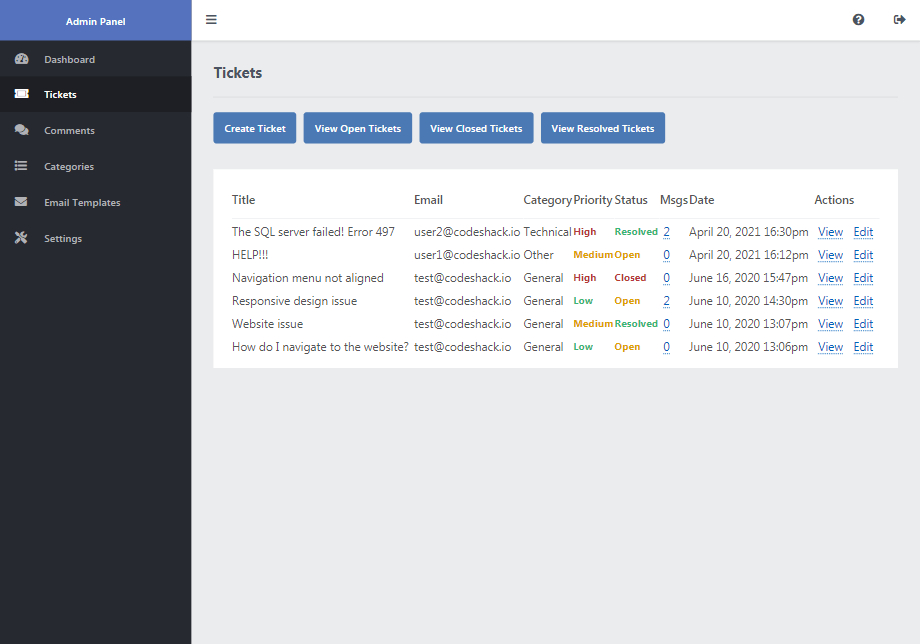Edit the 'How do I navigate' ticket
The width and height of the screenshot is (920, 644).
click(863, 347)
